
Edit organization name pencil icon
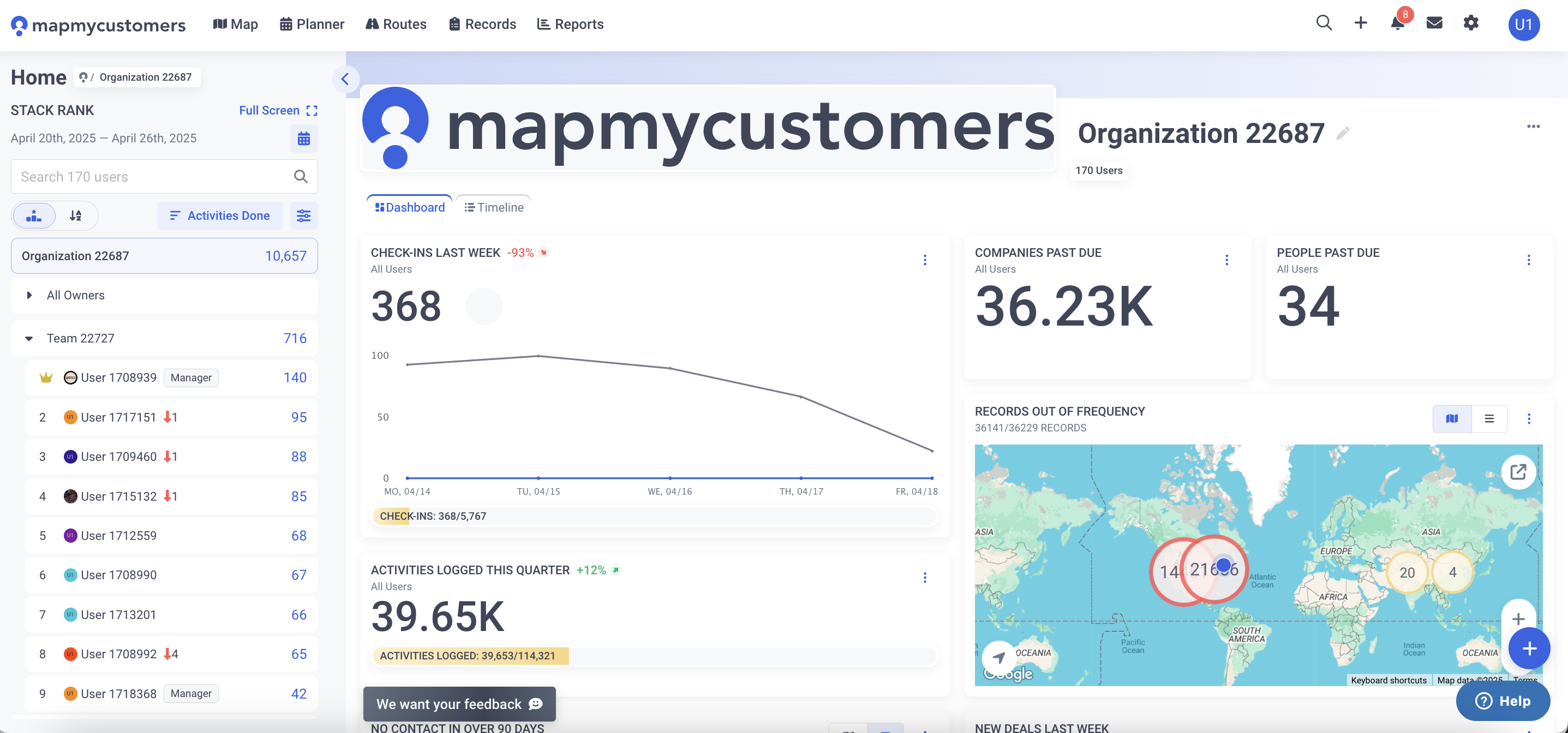(1342, 133)
